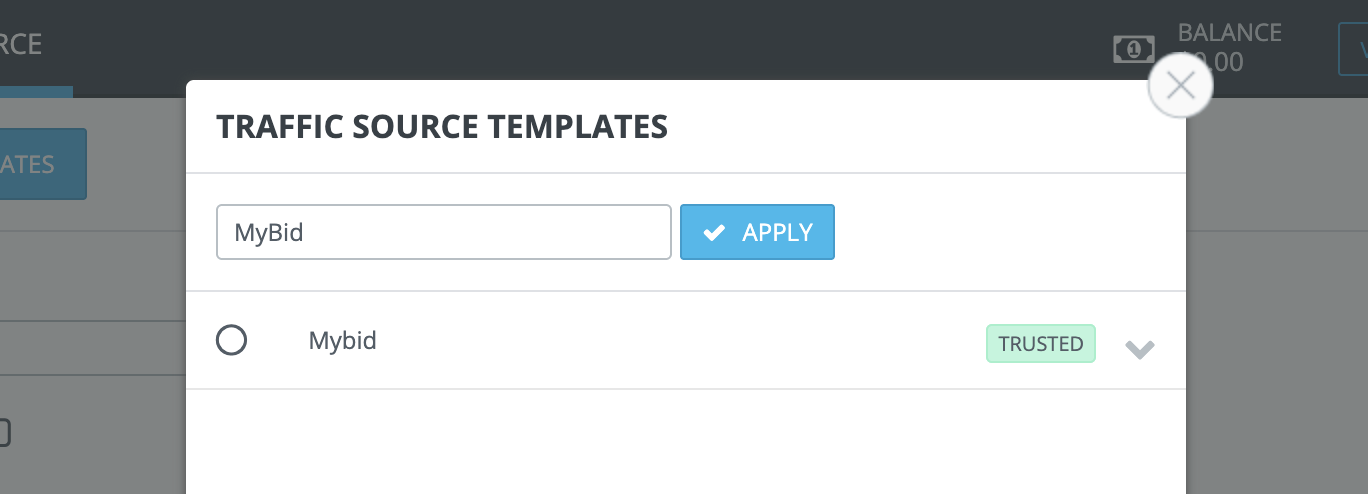Click blank space in the Mybid row

pos(680,341)
